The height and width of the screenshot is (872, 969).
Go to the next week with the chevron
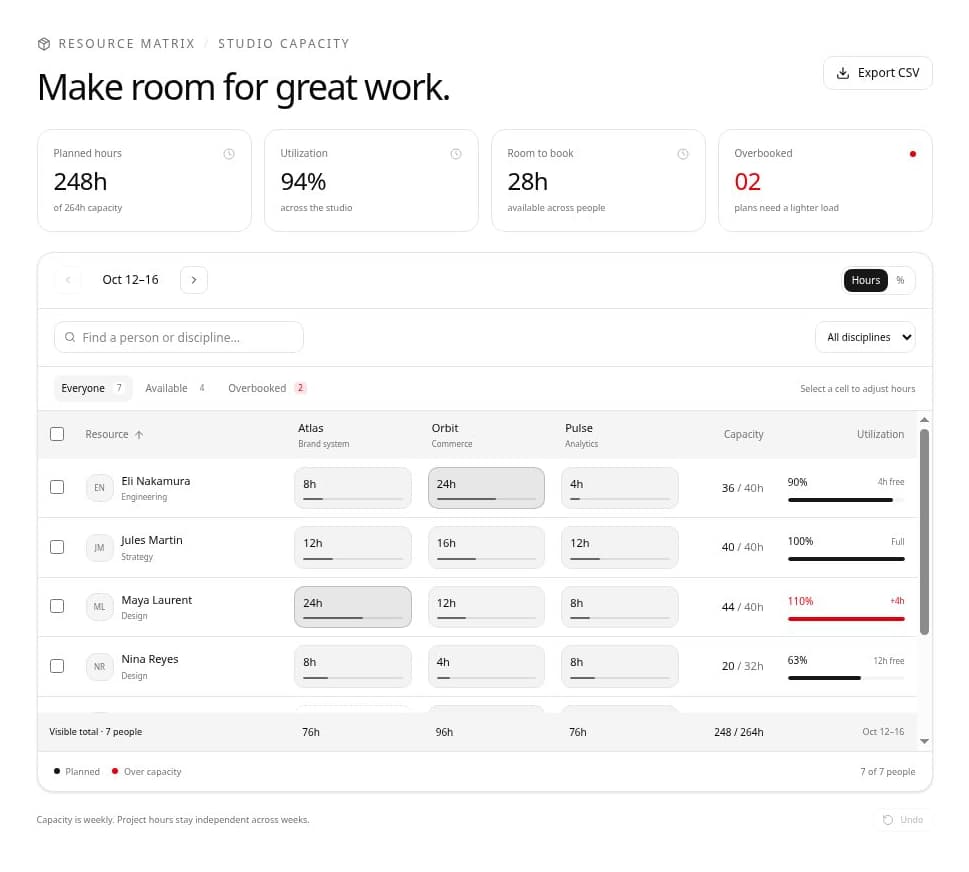(x=193, y=280)
